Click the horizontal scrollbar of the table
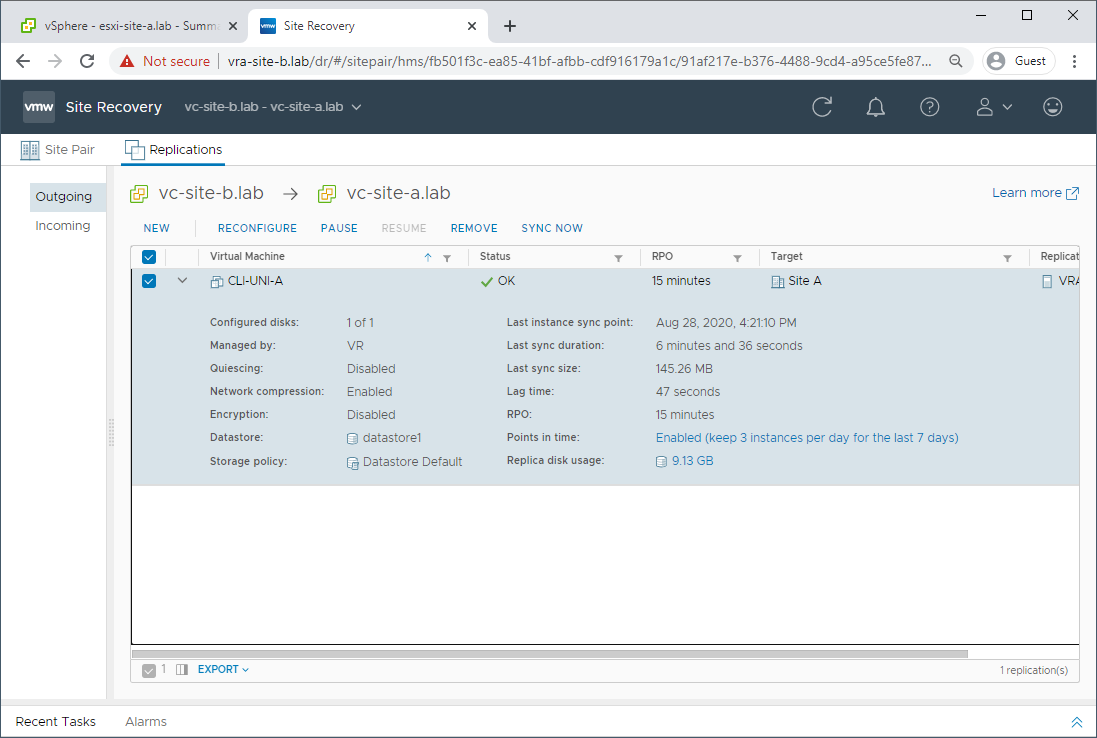This screenshot has width=1097, height=738. pyautogui.click(x=550, y=654)
